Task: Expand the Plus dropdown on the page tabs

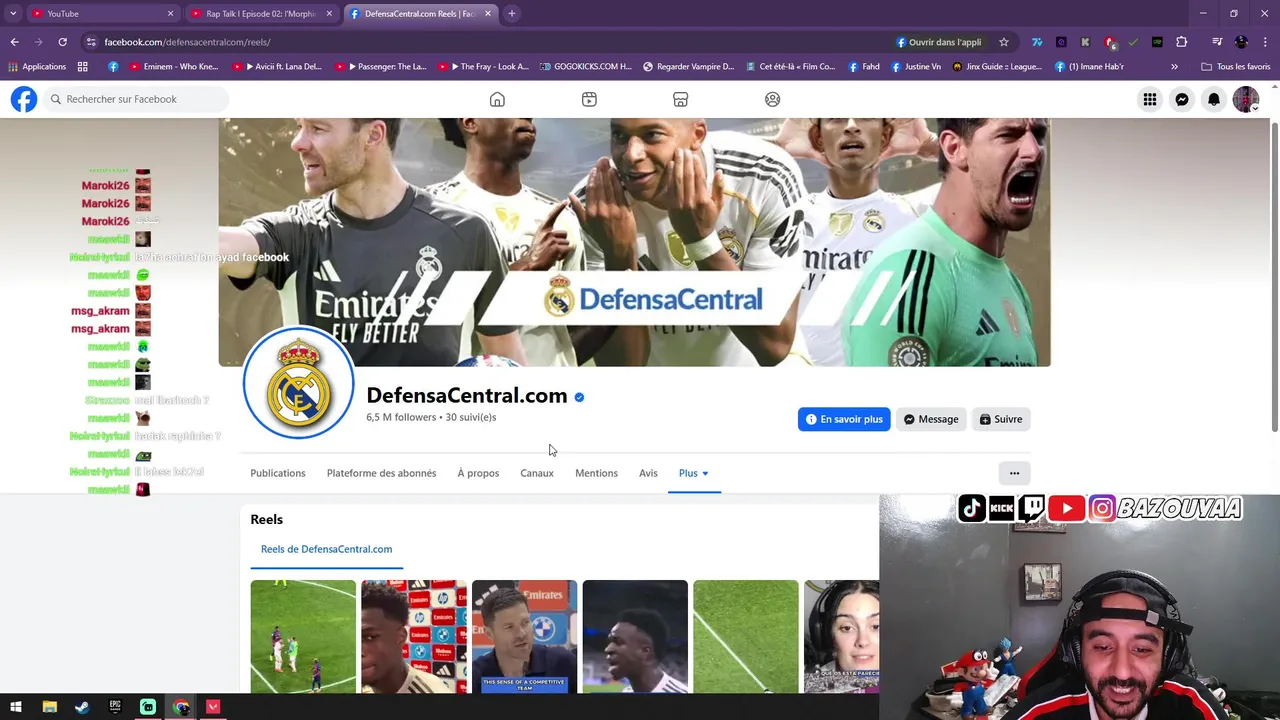Action: [x=693, y=473]
